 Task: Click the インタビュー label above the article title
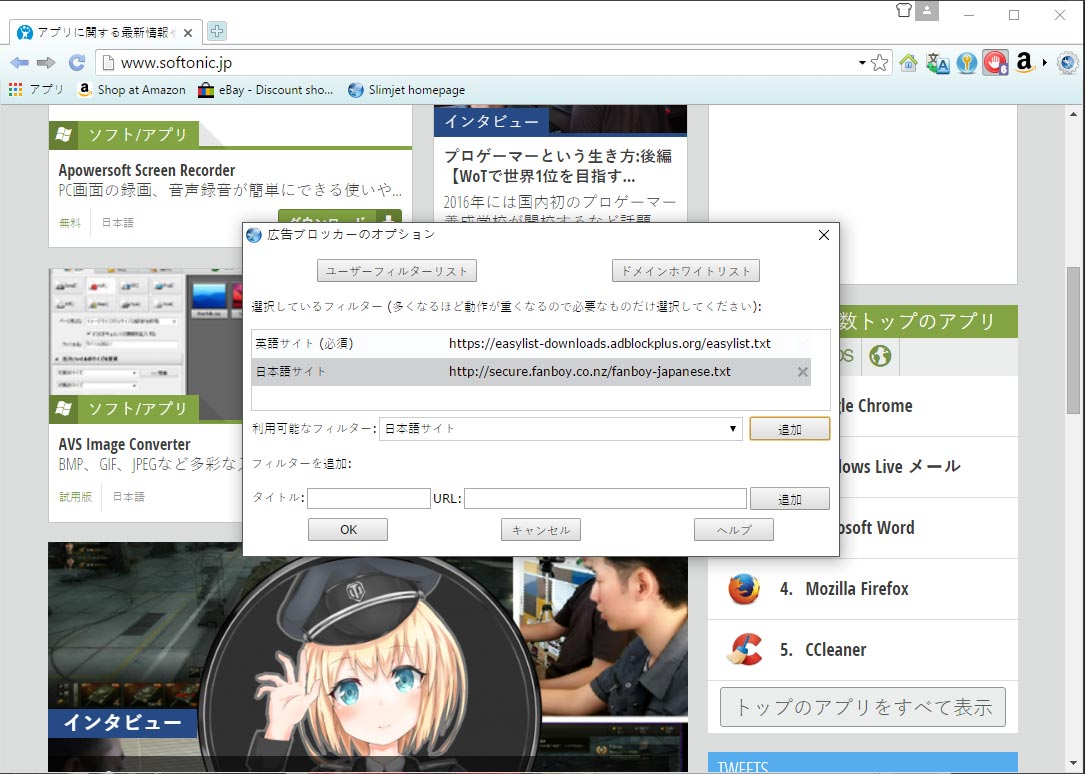click(491, 121)
